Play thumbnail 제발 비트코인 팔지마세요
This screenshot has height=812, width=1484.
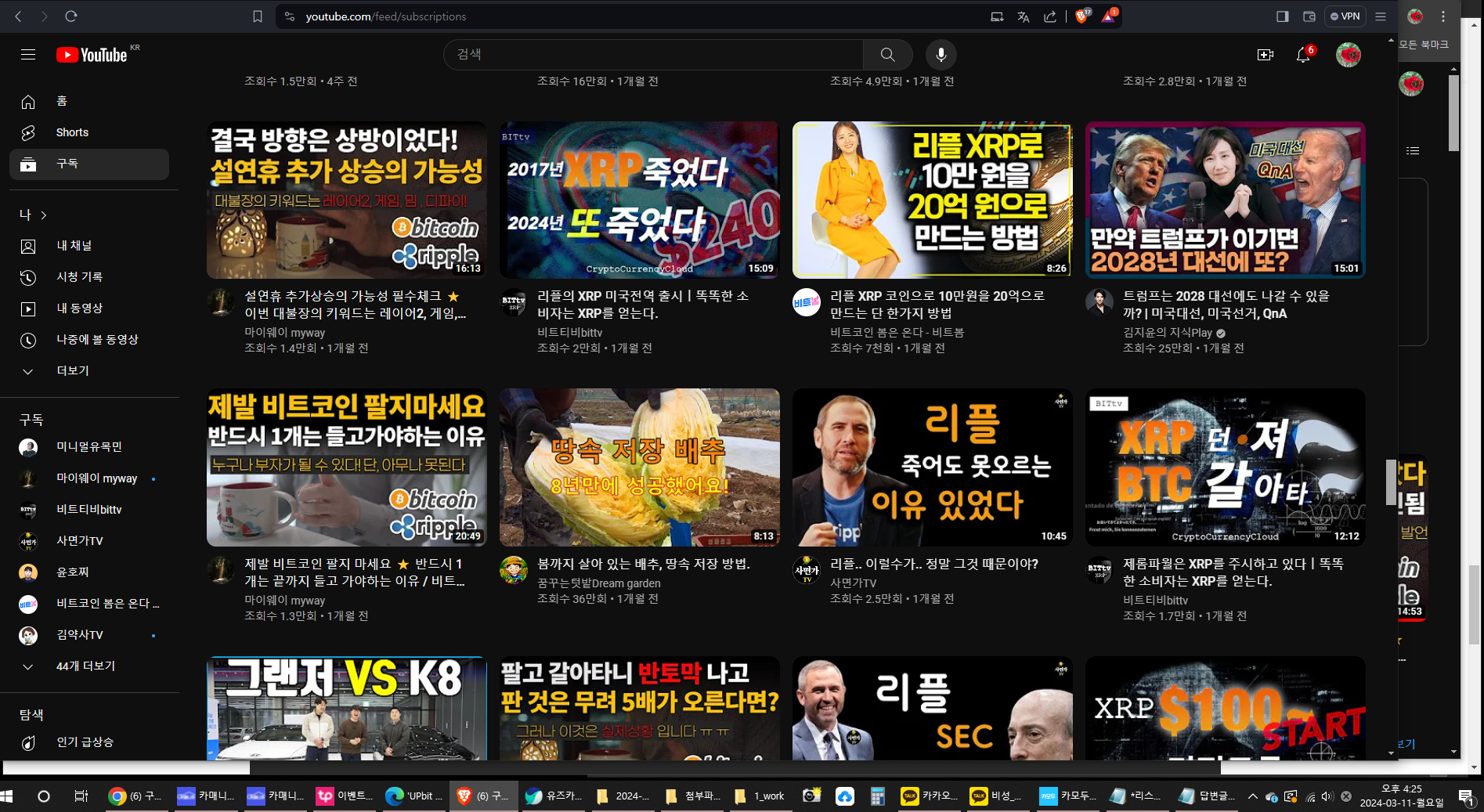(x=346, y=467)
